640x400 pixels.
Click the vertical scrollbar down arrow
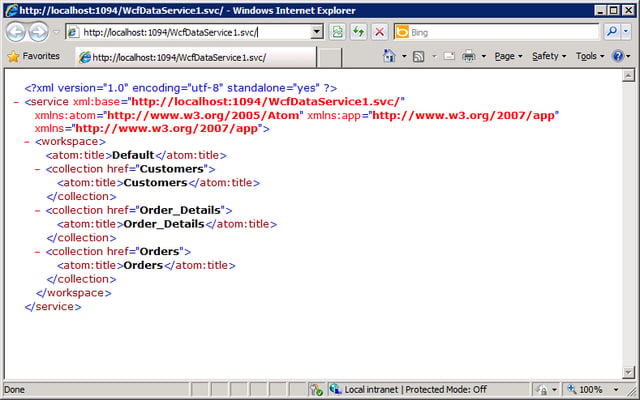(x=628, y=372)
